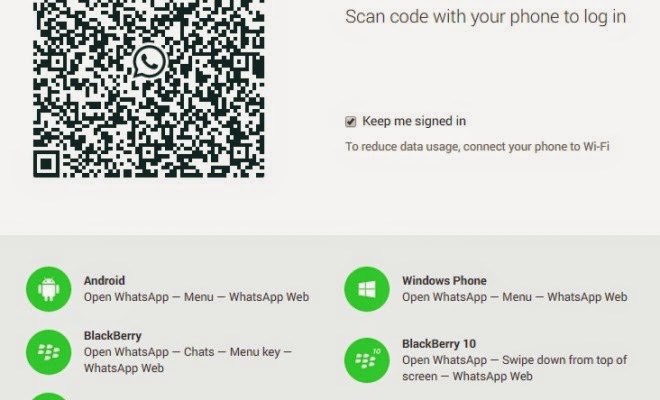The image size is (660, 400).
Task: Click the BlackBerry 10 icon
Action: click(367, 360)
